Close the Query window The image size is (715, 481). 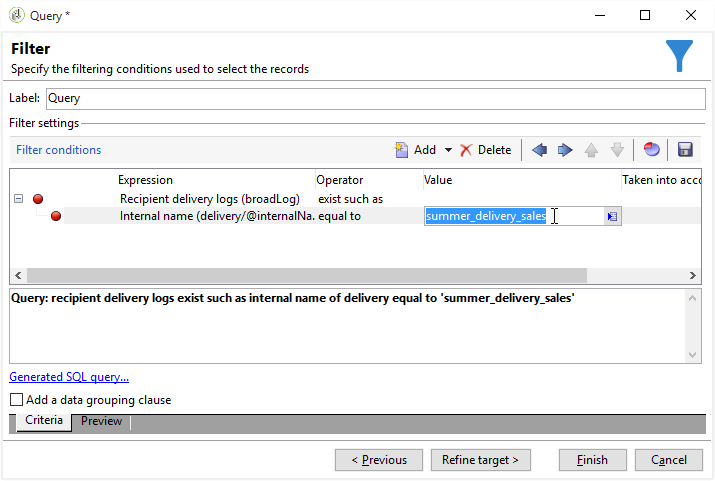(x=691, y=15)
